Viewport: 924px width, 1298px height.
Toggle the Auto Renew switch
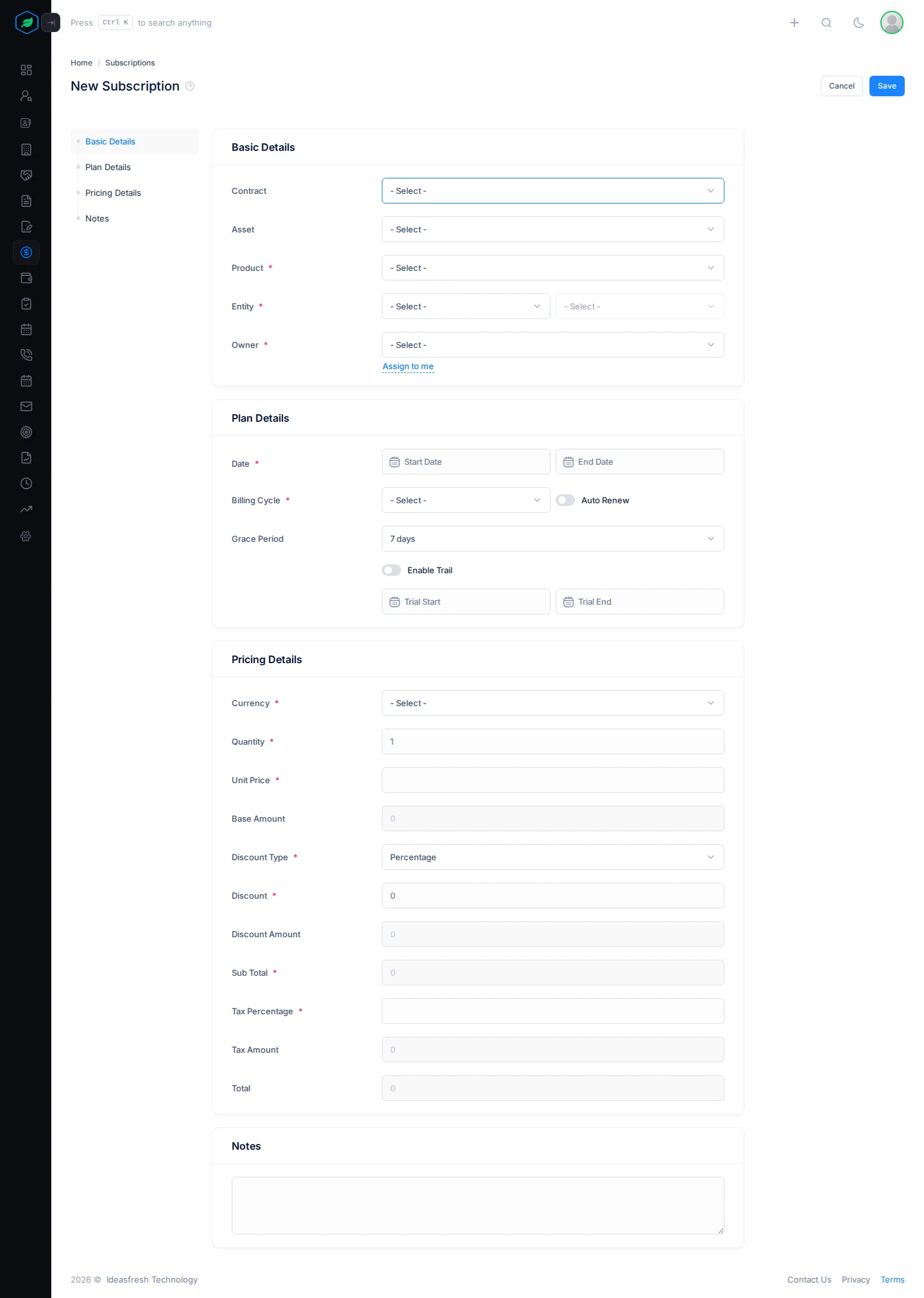[x=565, y=500]
